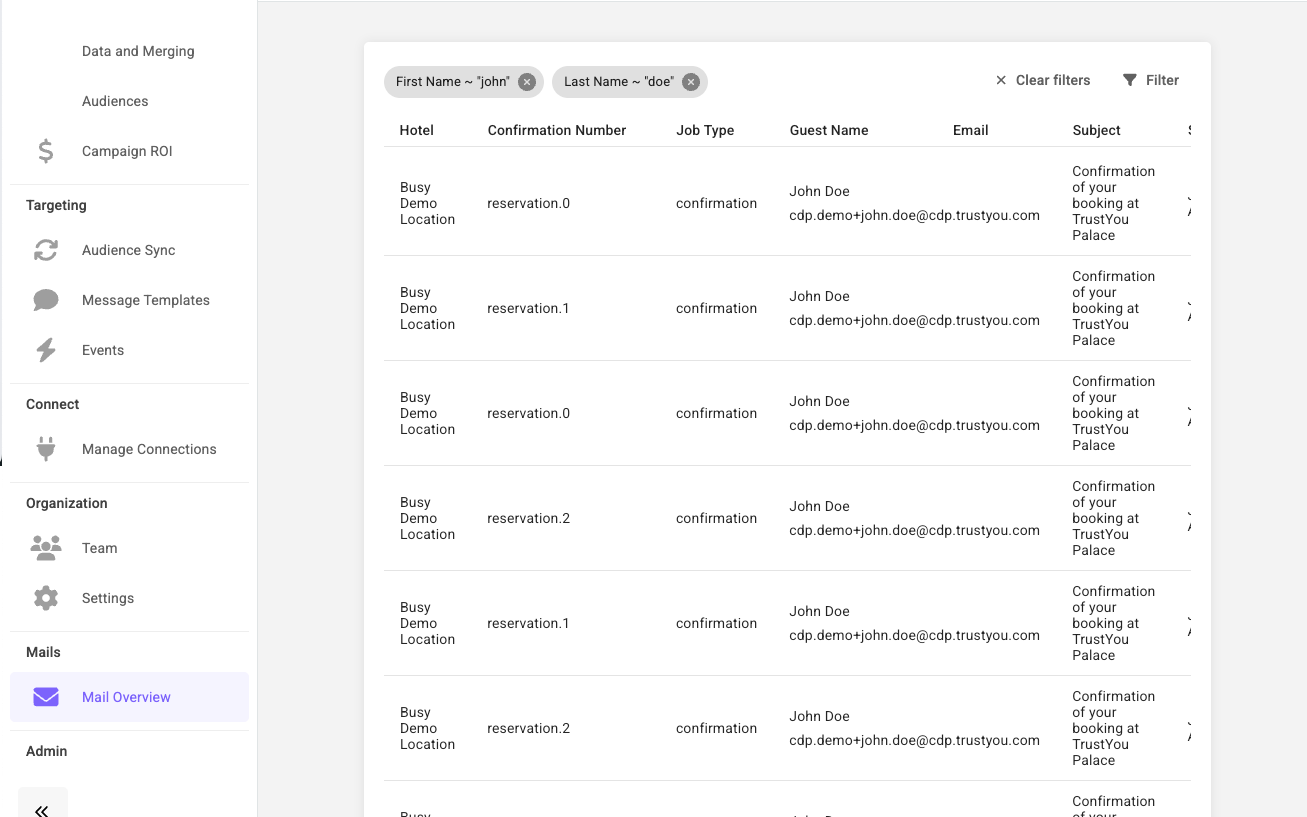The image size is (1307, 817).
Task: Remove the Last Name "doe" filter chip
Action: (691, 82)
